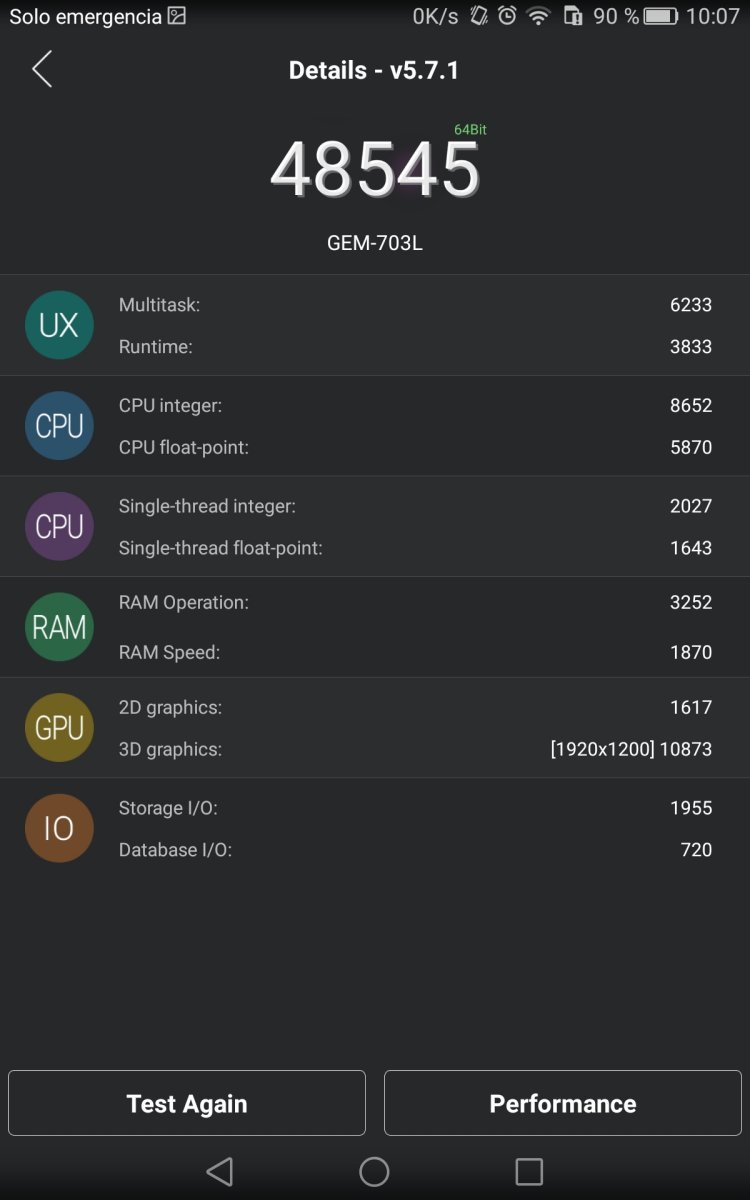Tap the blue CPU category icon
Image resolution: width=750 pixels, height=1200 pixels.
coord(59,426)
